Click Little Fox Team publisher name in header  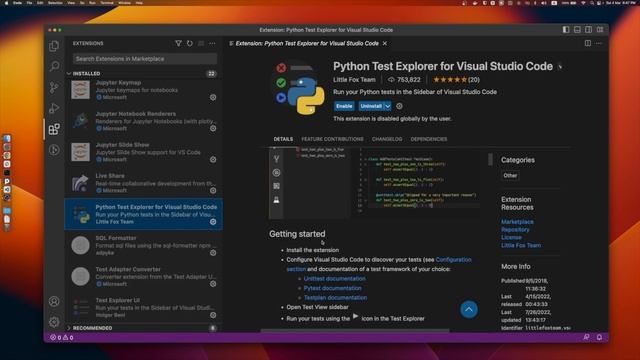point(354,80)
